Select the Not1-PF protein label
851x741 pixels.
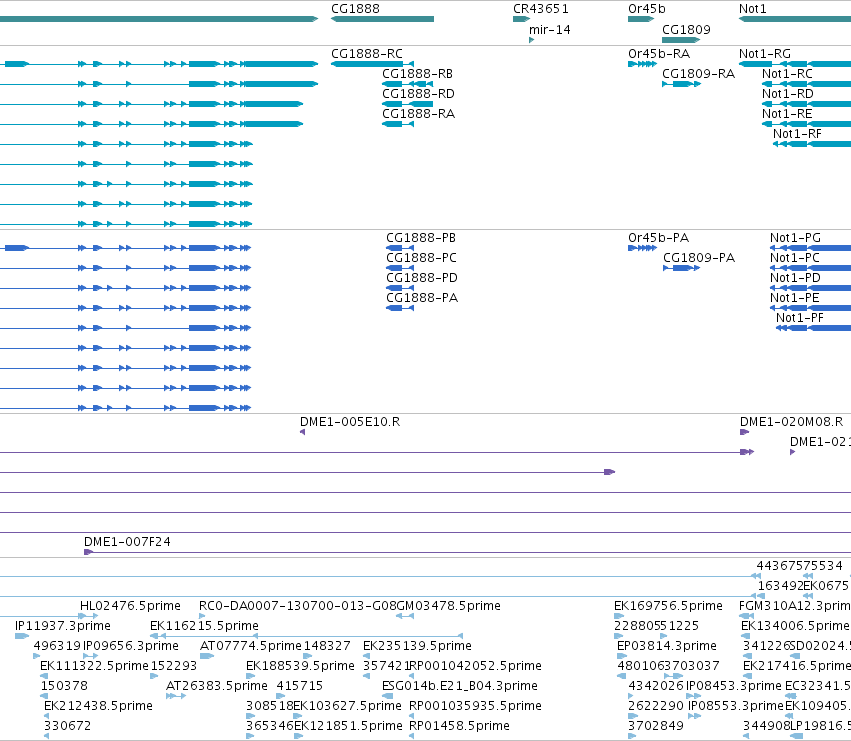coord(799,318)
